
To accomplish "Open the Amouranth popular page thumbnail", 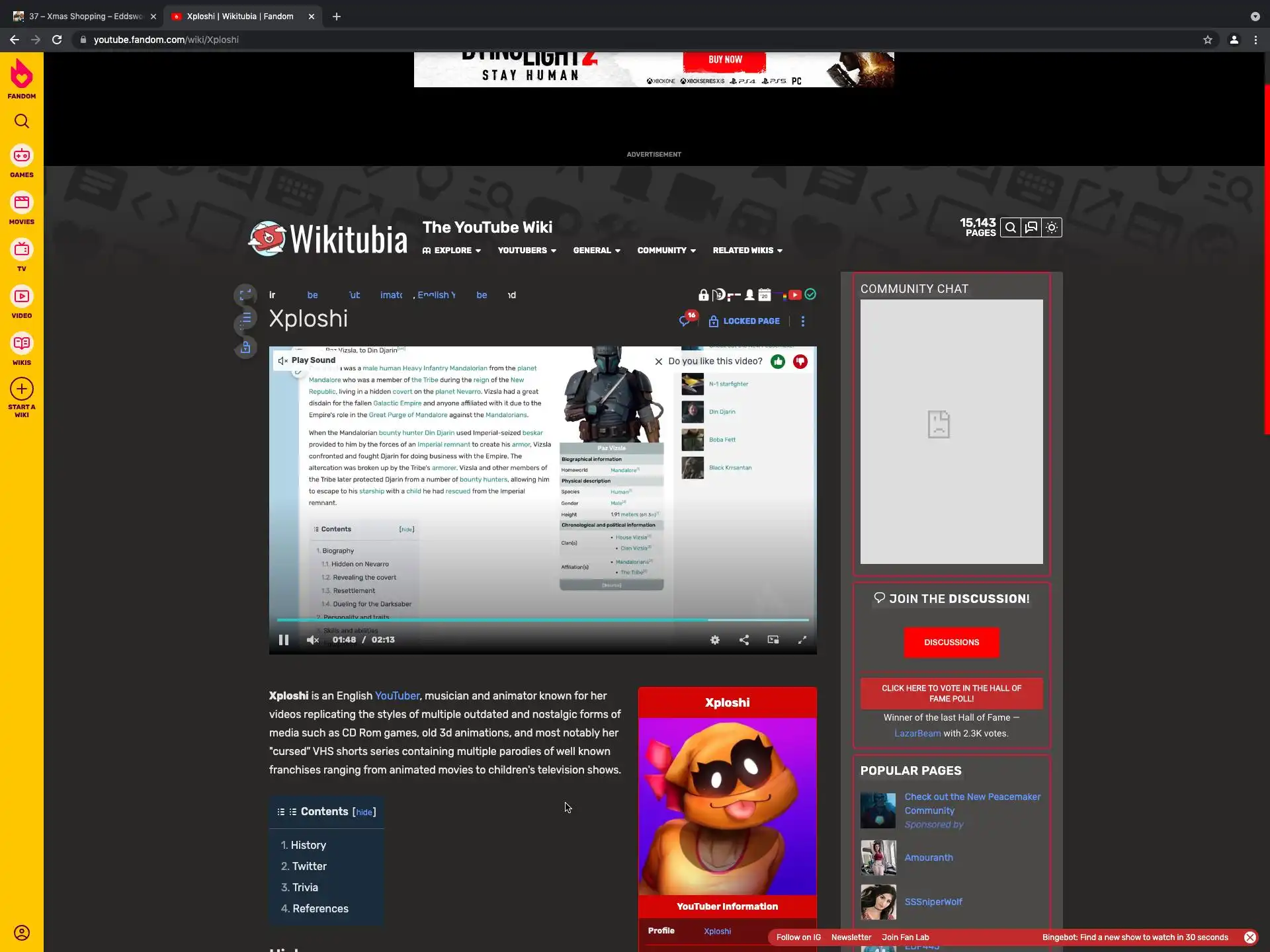I will (x=878, y=857).
